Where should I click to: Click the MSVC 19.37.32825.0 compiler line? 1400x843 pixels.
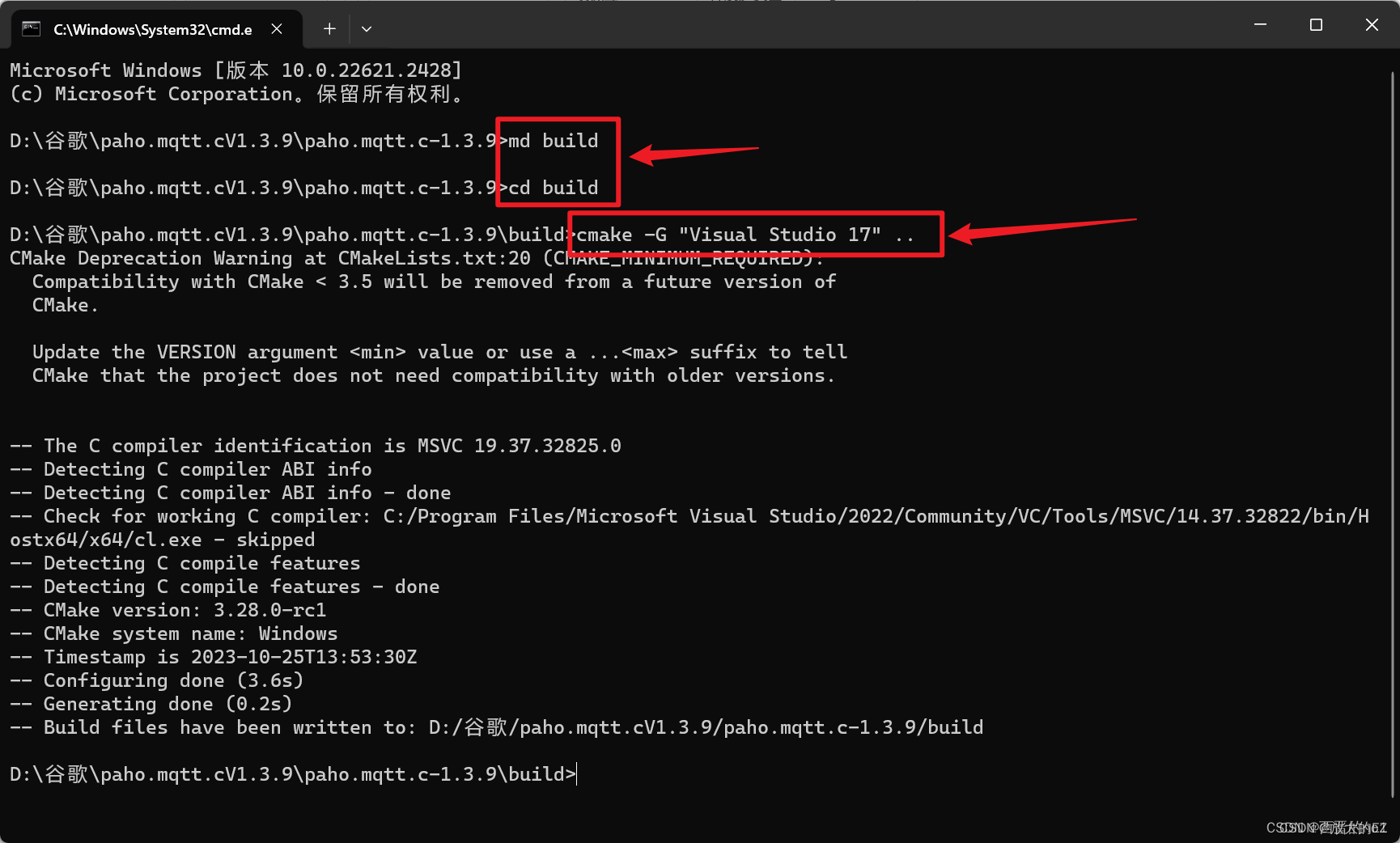coord(316,445)
